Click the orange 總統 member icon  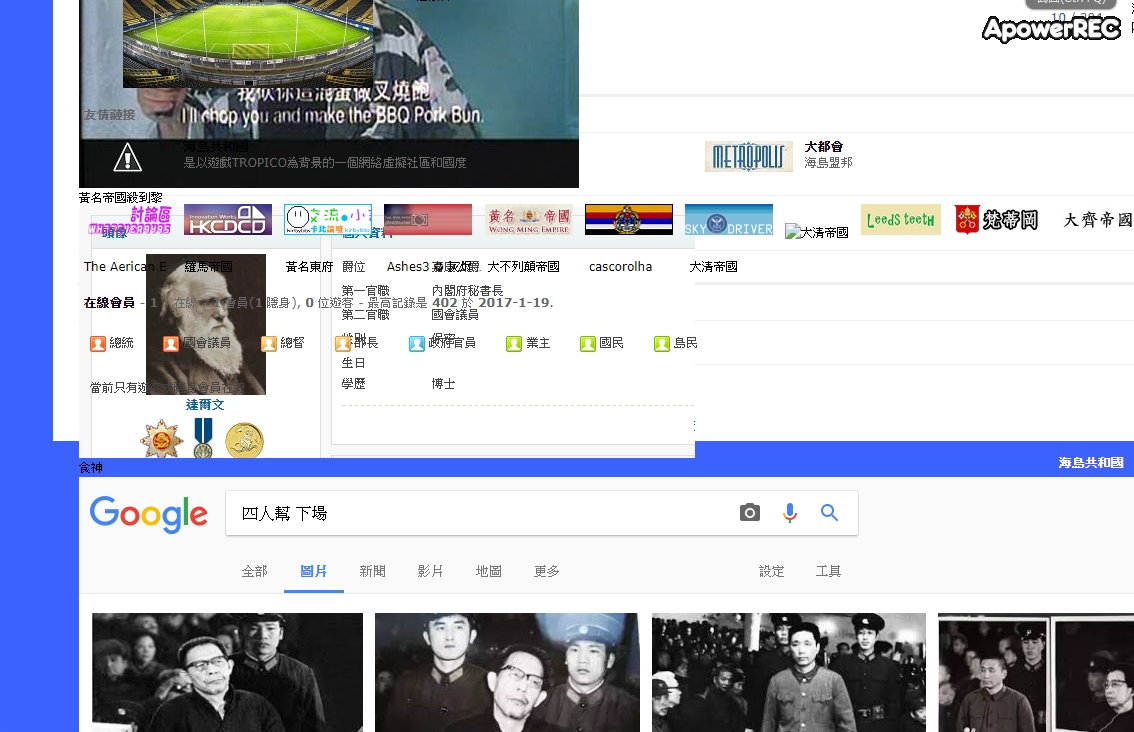[x=98, y=344]
